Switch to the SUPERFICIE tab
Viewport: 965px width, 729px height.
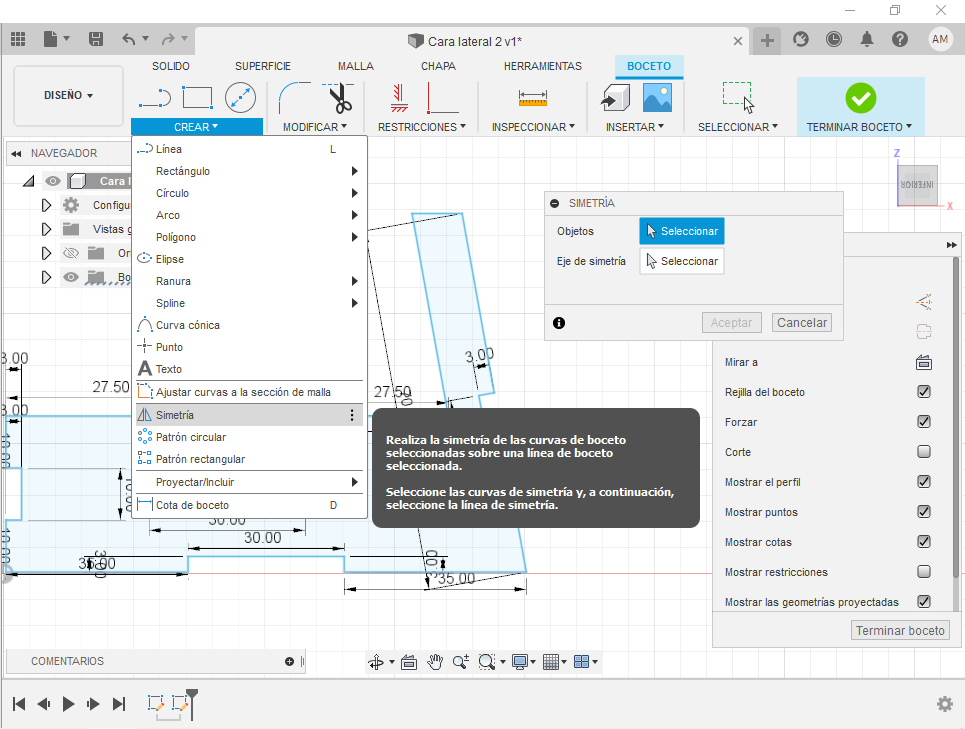[x=263, y=66]
